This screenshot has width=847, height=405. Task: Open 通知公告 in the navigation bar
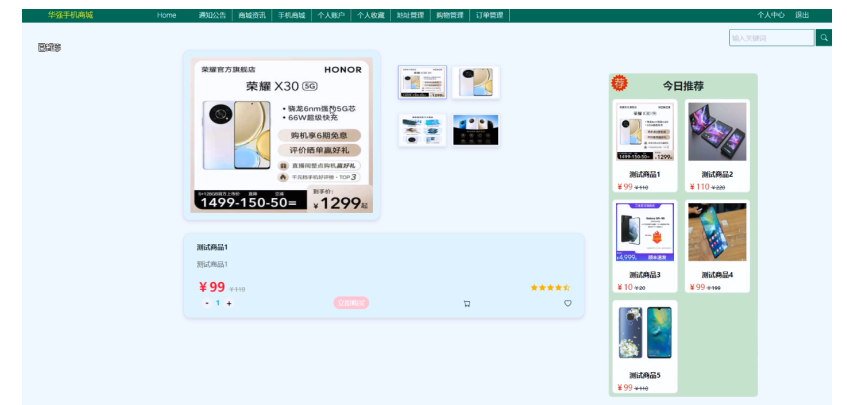212,15
